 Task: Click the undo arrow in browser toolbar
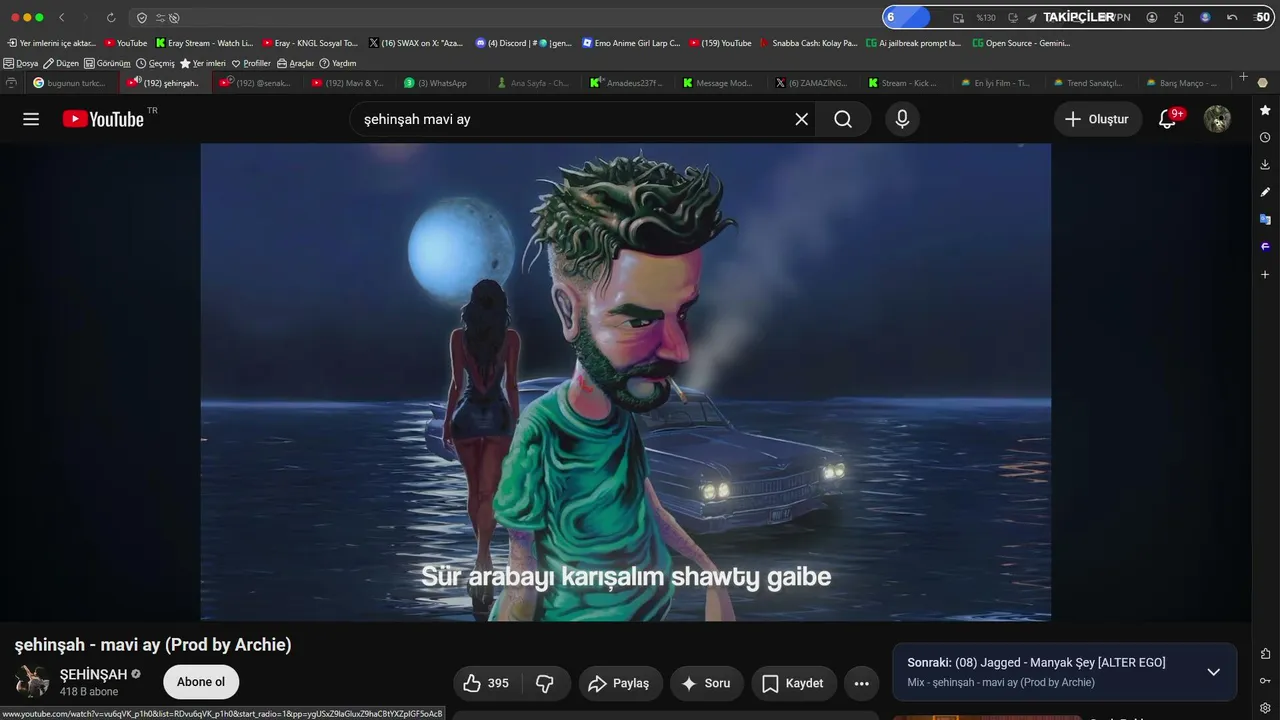pyautogui.click(x=1232, y=17)
